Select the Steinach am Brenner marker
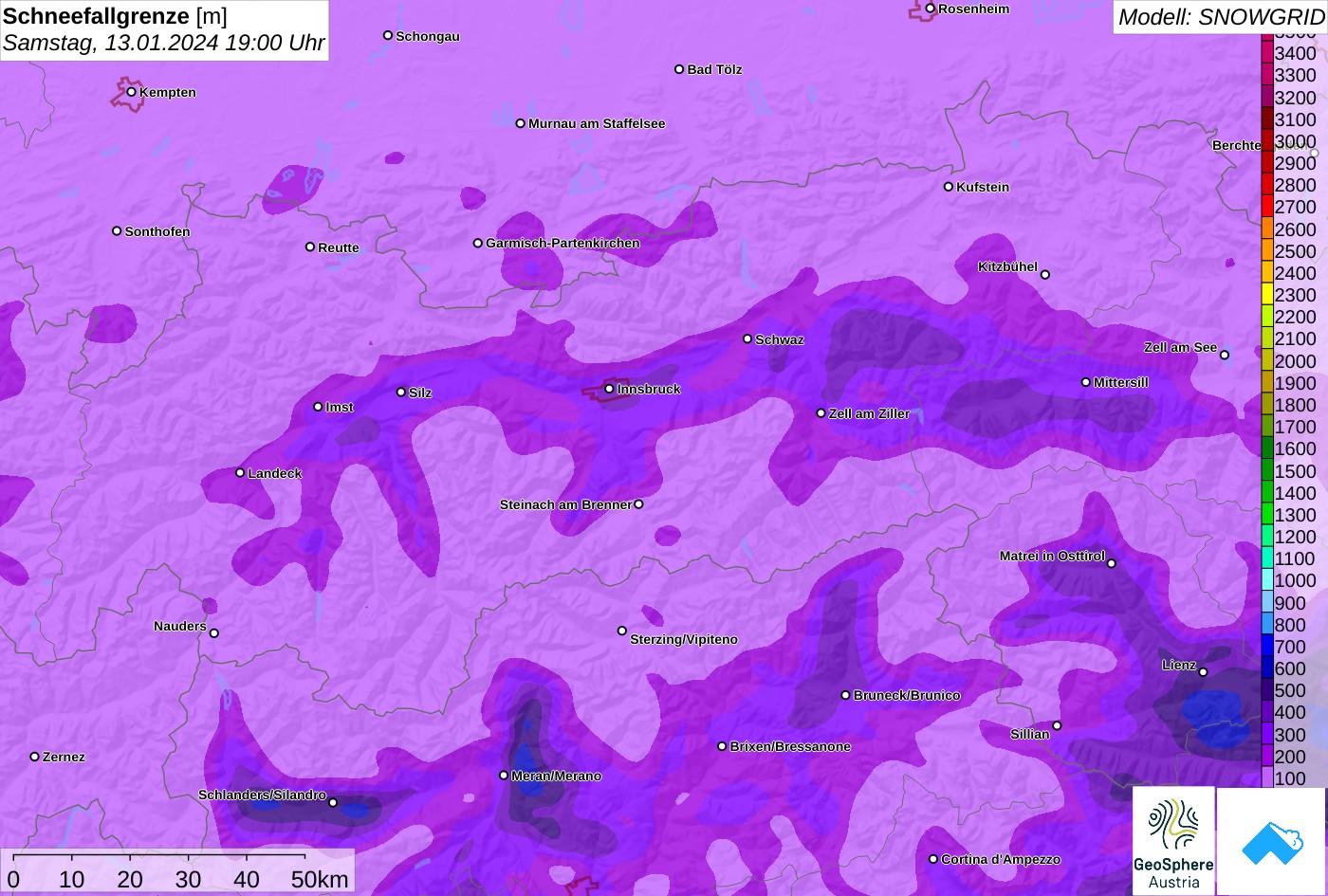This screenshot has width=1328, height=896. [638, 504]
